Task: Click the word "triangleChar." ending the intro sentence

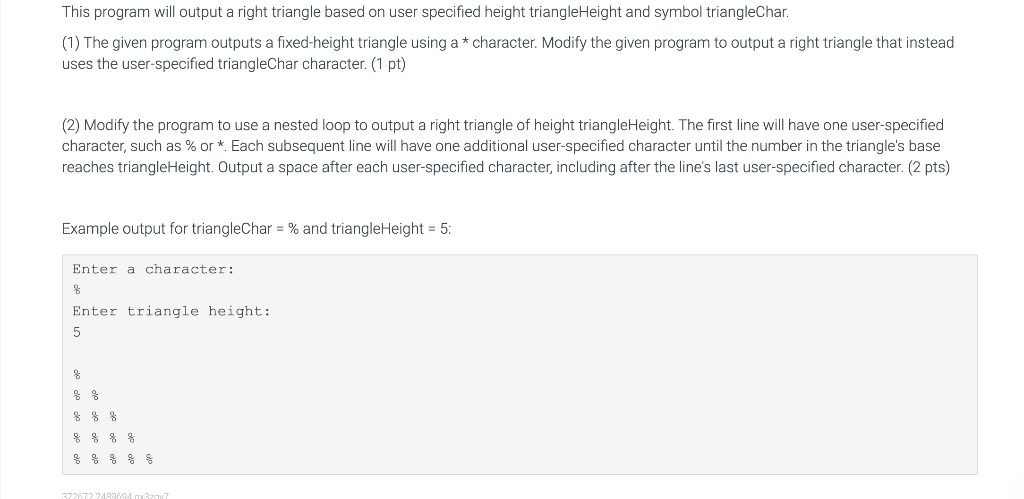Action: click(747, 12)
